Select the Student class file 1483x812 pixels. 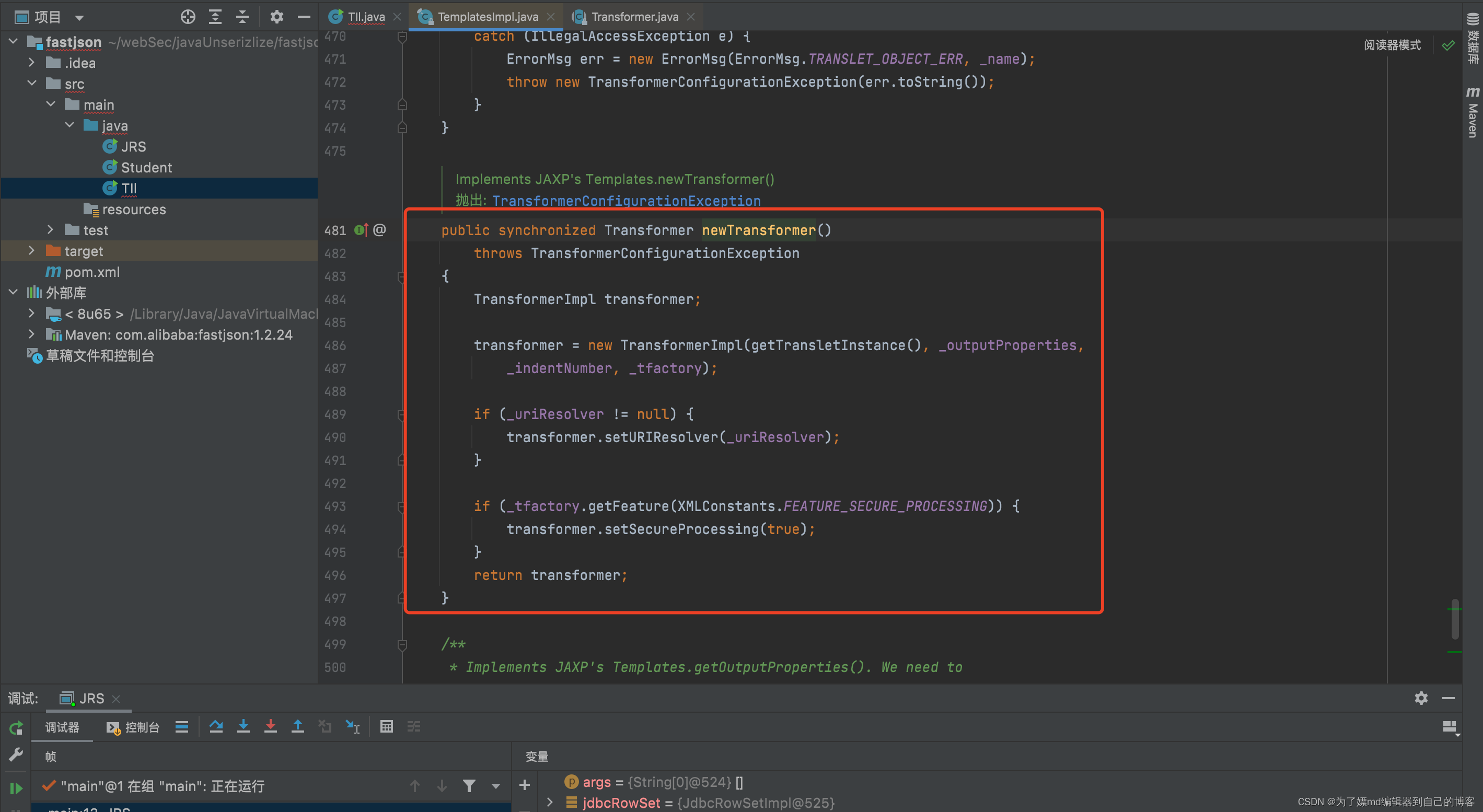coord(137,167)
